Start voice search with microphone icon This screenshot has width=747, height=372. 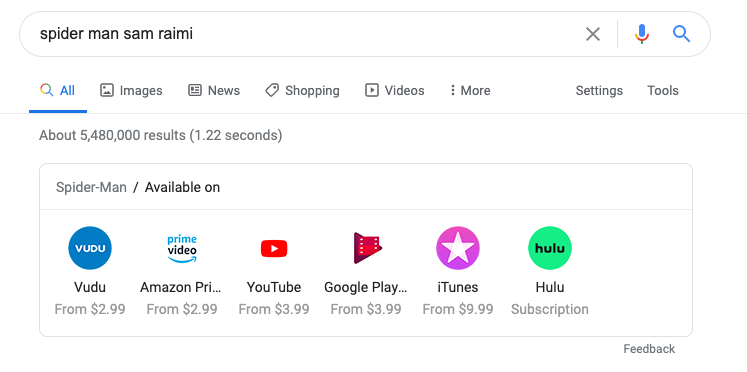tap(642, 34)
